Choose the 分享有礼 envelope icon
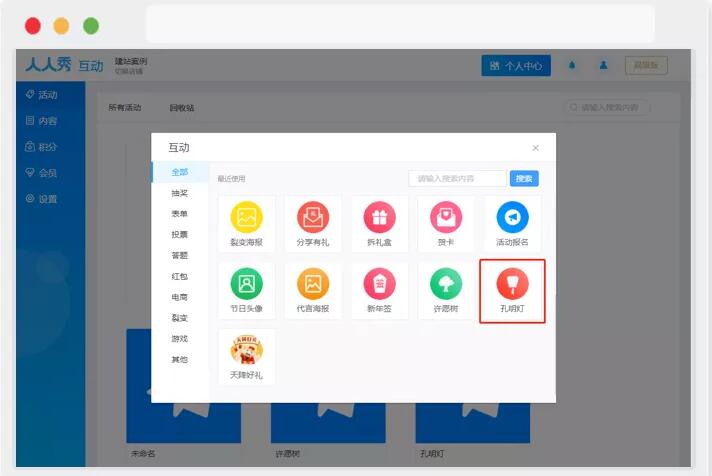The height and width of the screenshot is (476, 712). [313, 217]
